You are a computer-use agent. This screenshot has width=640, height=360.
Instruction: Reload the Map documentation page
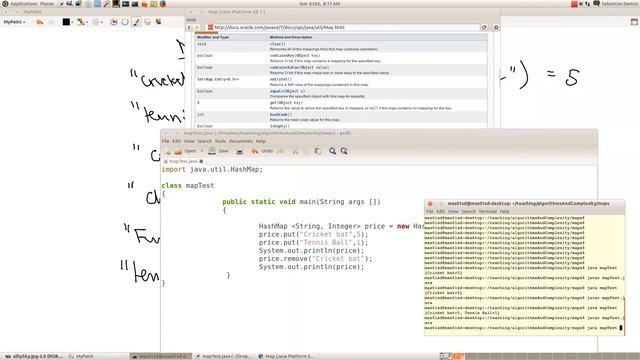pyautogui.click(x=484, y=27)
